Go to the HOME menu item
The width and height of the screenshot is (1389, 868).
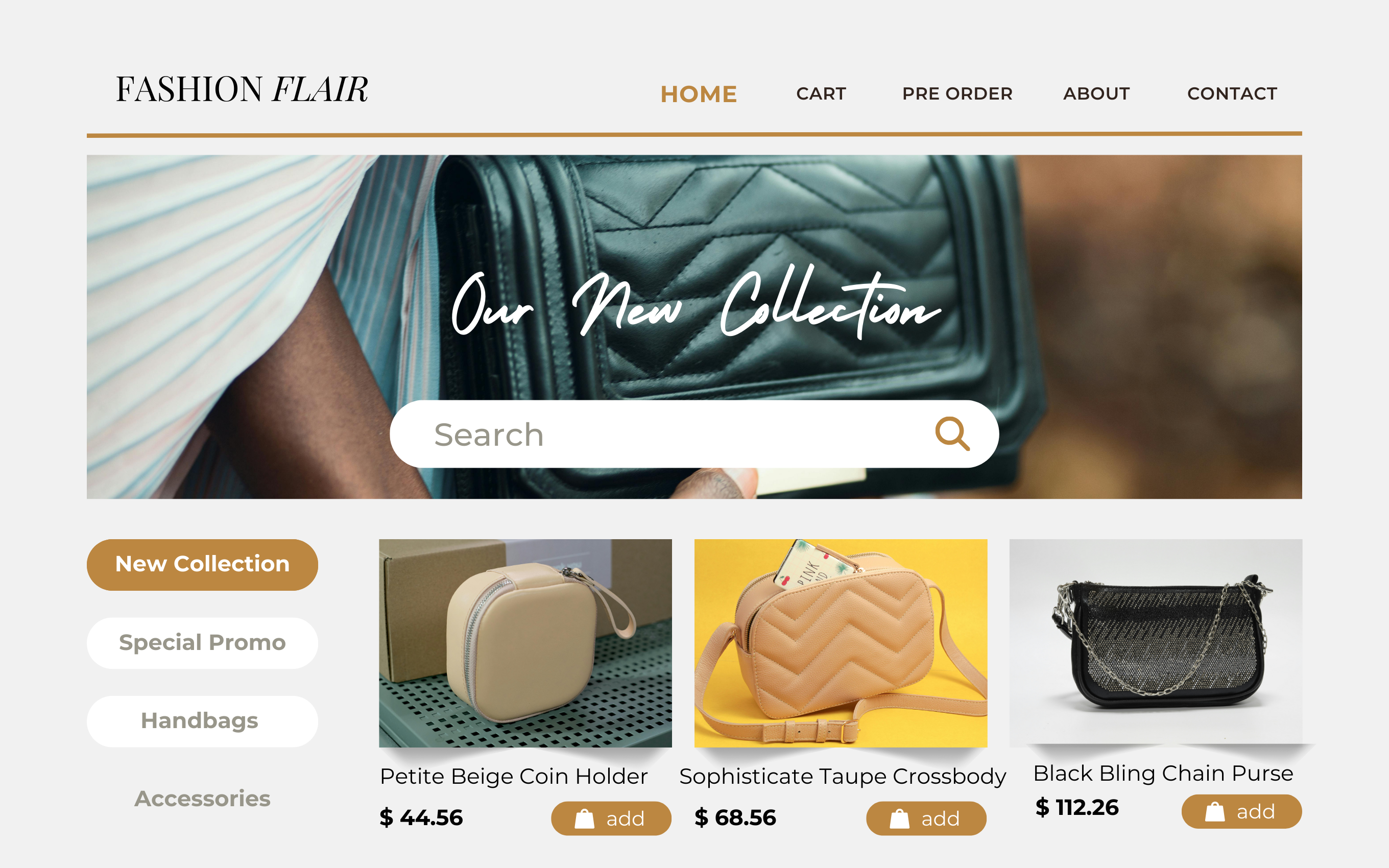699,94
